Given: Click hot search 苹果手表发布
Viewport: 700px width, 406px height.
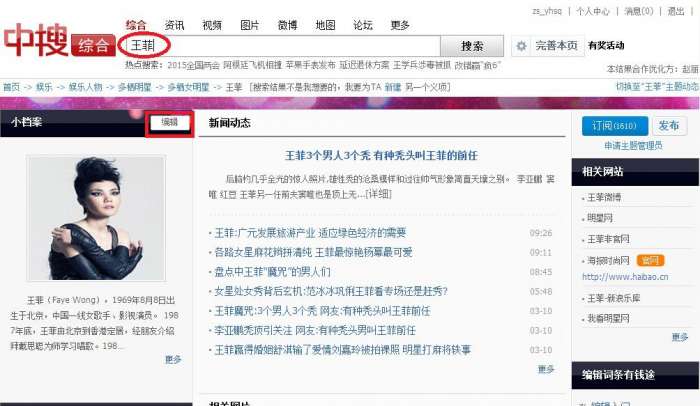Looking at the screenshot, I should [x=310, y=66].
